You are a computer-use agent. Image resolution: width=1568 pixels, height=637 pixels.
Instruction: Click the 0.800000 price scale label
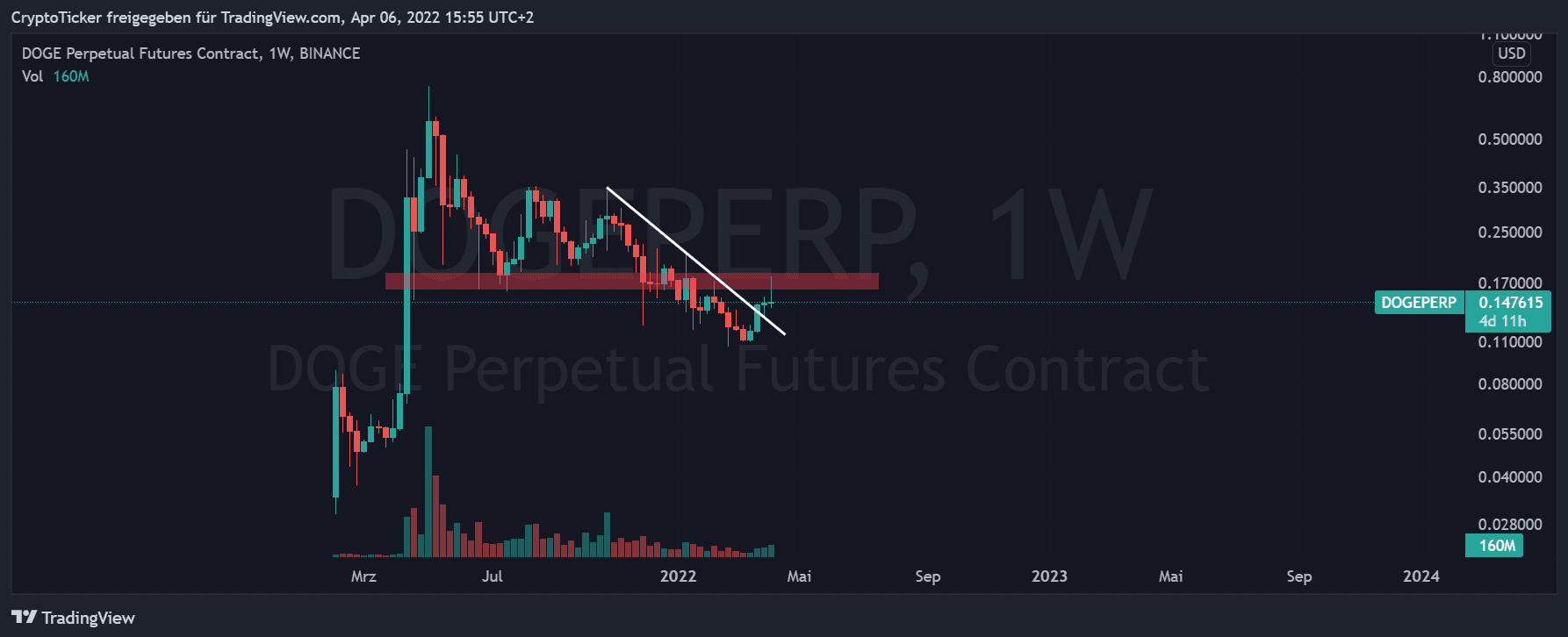coord(1510,77)
